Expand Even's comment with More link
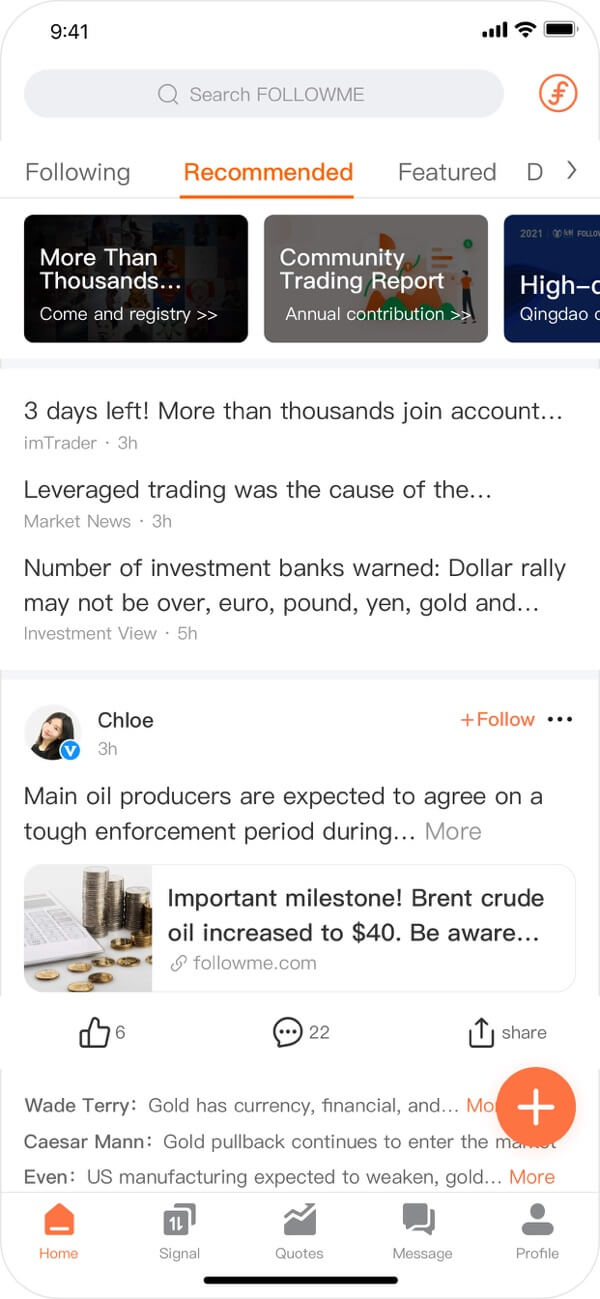The height and width of the screenshot is (1299, 600). tap(531, 1177)
